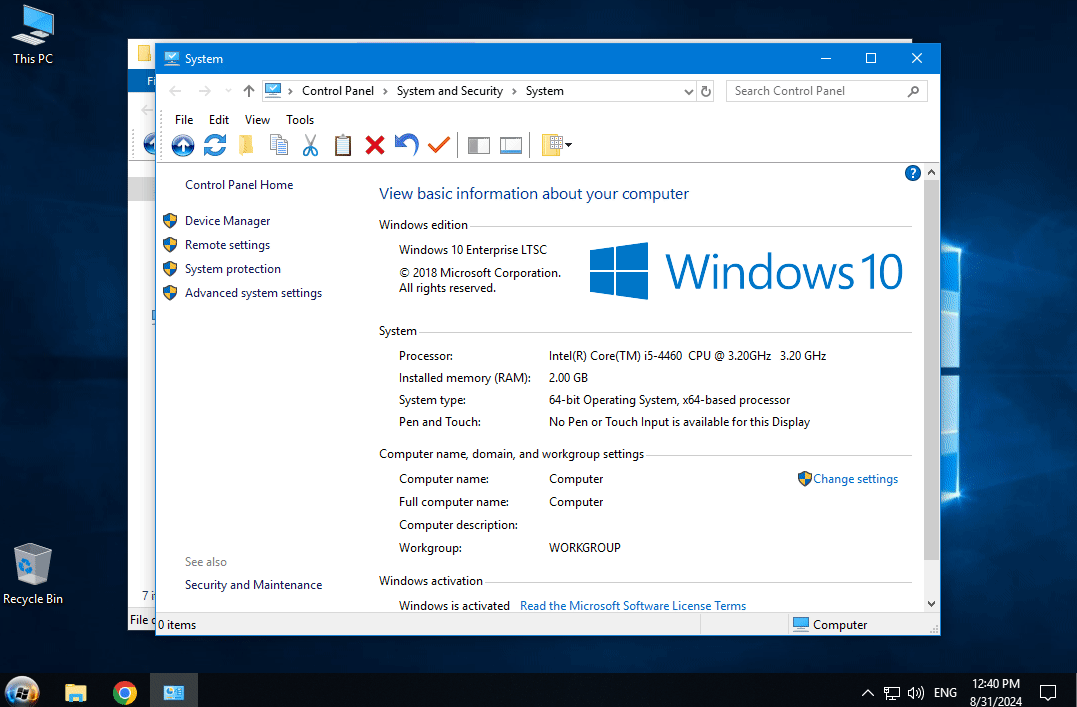Click the volume speaker tray icon

[x=916, y=693]
